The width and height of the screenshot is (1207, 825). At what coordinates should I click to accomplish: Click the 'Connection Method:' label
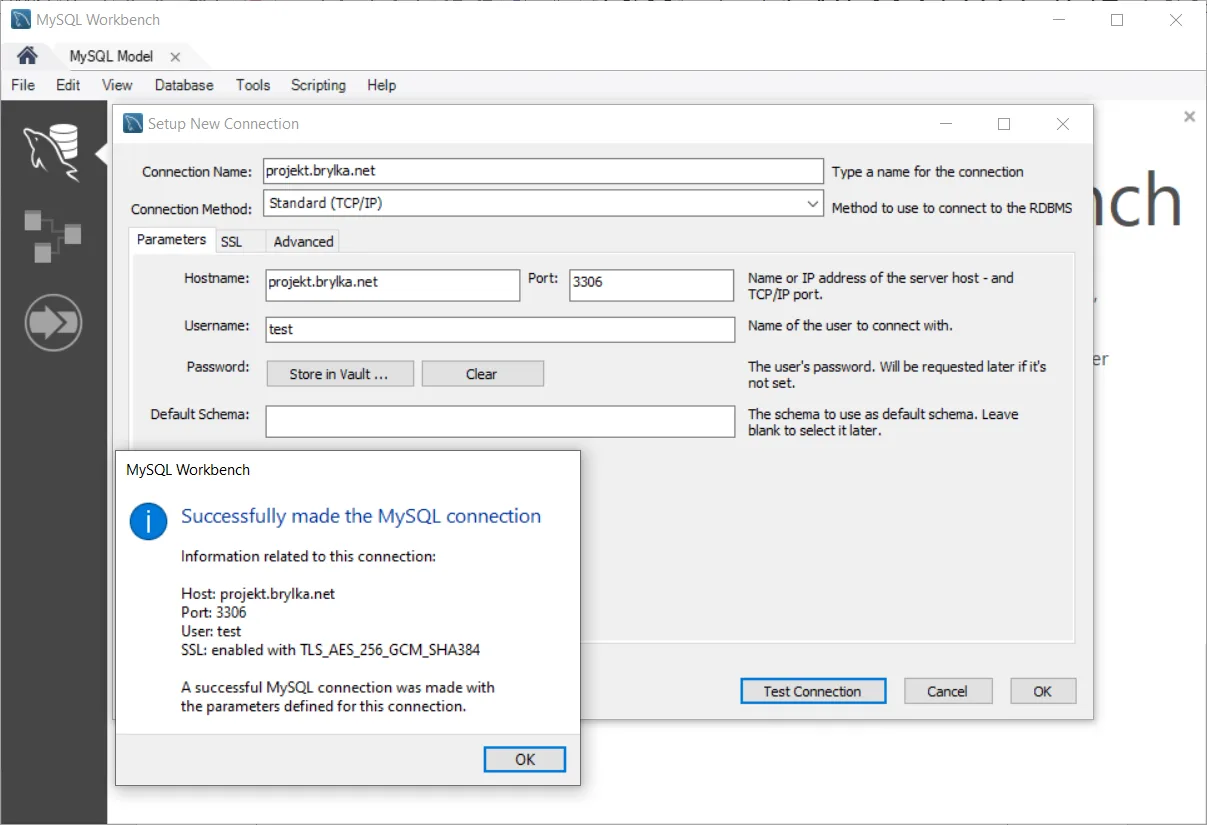tap(192, 210)
